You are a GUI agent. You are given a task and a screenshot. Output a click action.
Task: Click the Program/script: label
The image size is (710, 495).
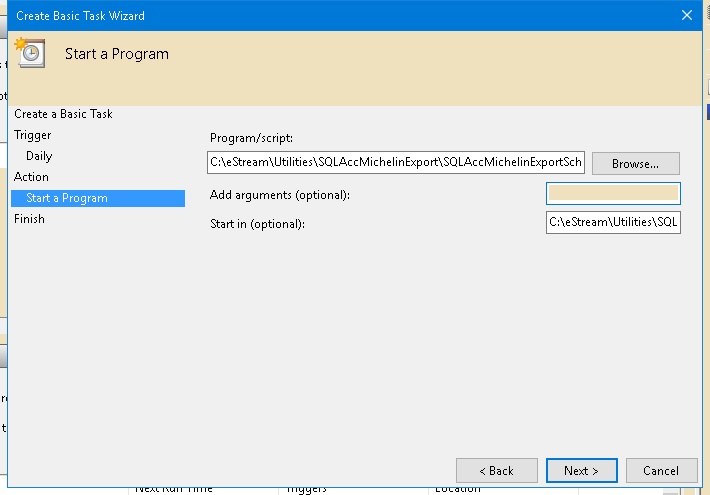[x=251, y=138]
